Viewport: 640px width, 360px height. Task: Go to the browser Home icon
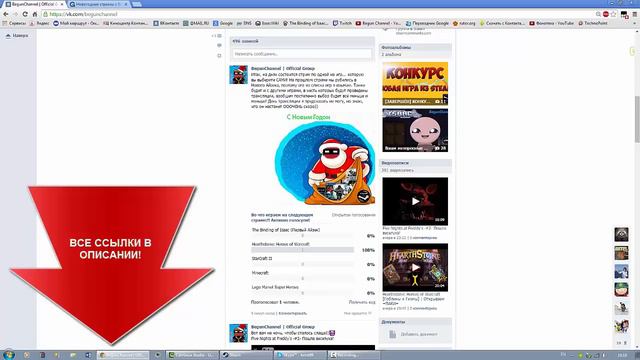pos(35,14)
